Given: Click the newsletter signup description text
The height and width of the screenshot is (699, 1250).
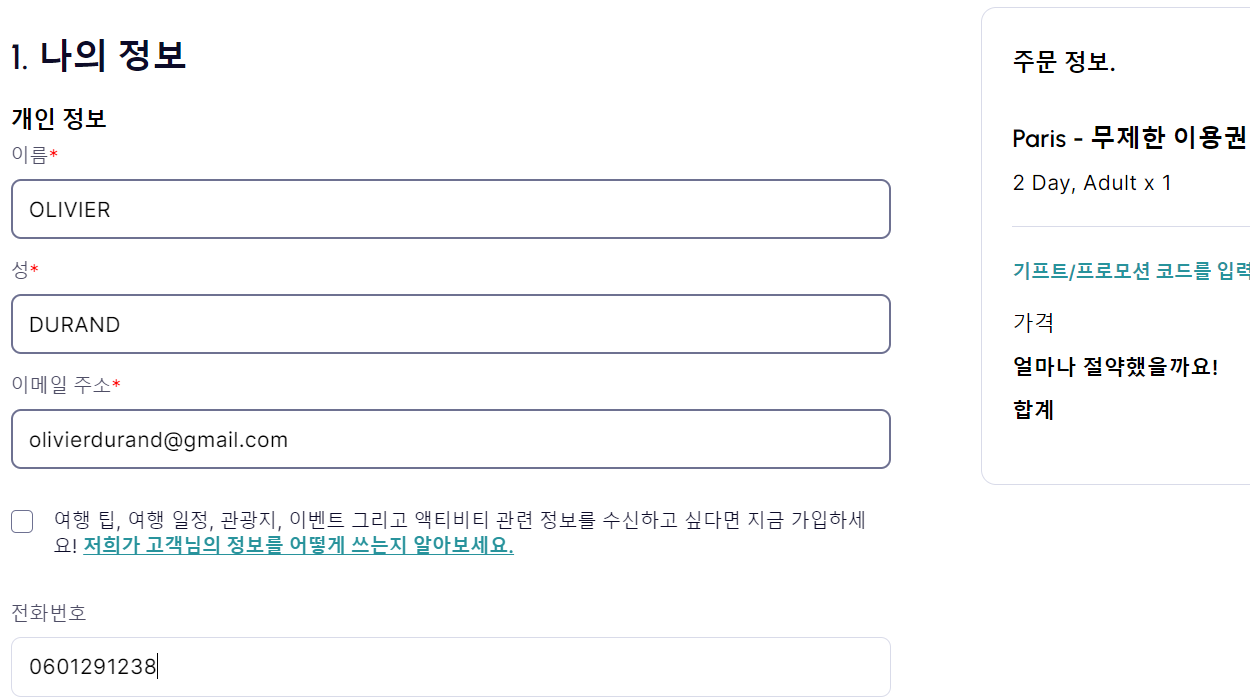Looking at the screenshot, I should [459, 521].
